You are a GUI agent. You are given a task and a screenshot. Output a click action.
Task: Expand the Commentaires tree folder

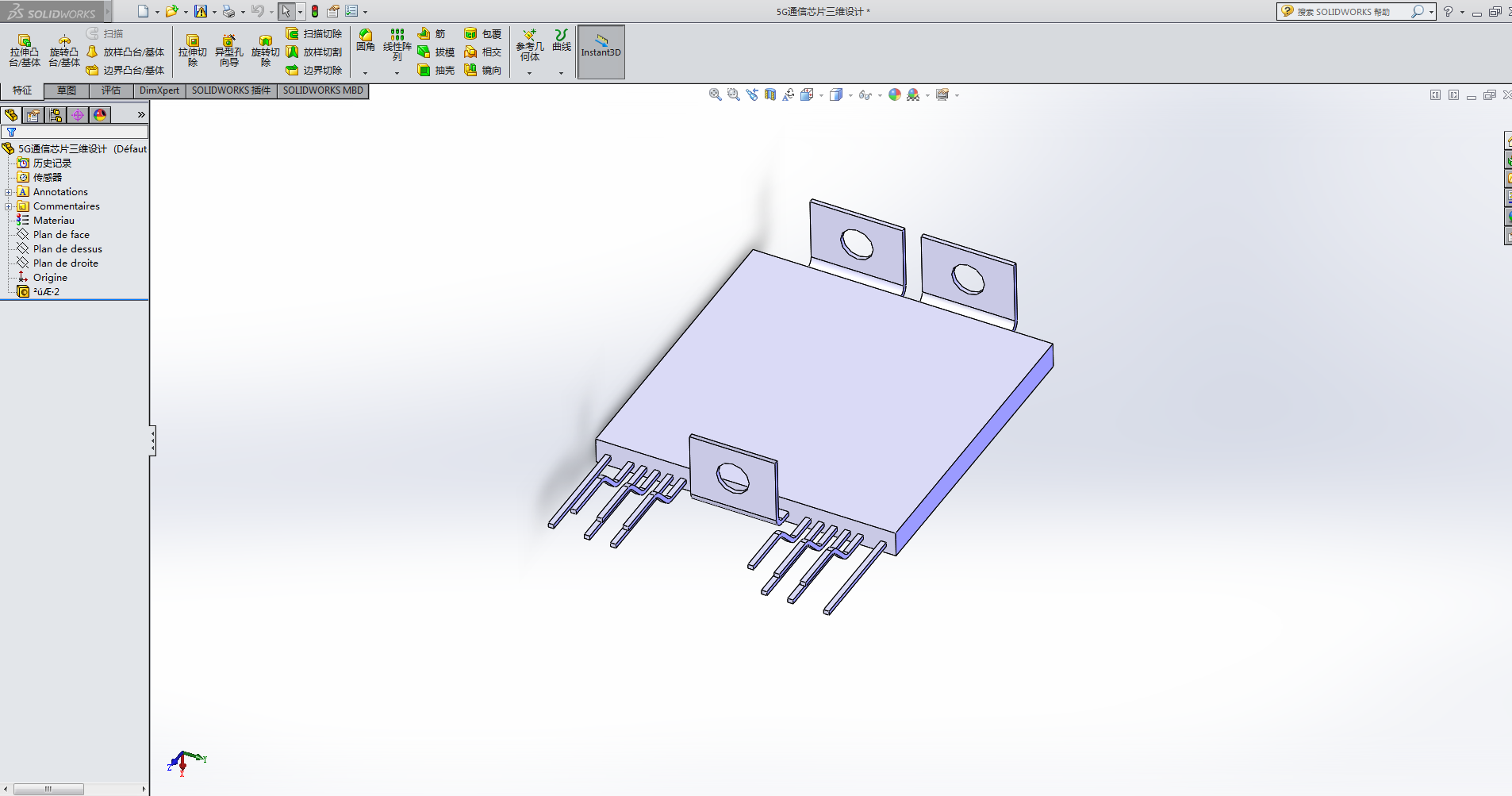pos(9,206)
